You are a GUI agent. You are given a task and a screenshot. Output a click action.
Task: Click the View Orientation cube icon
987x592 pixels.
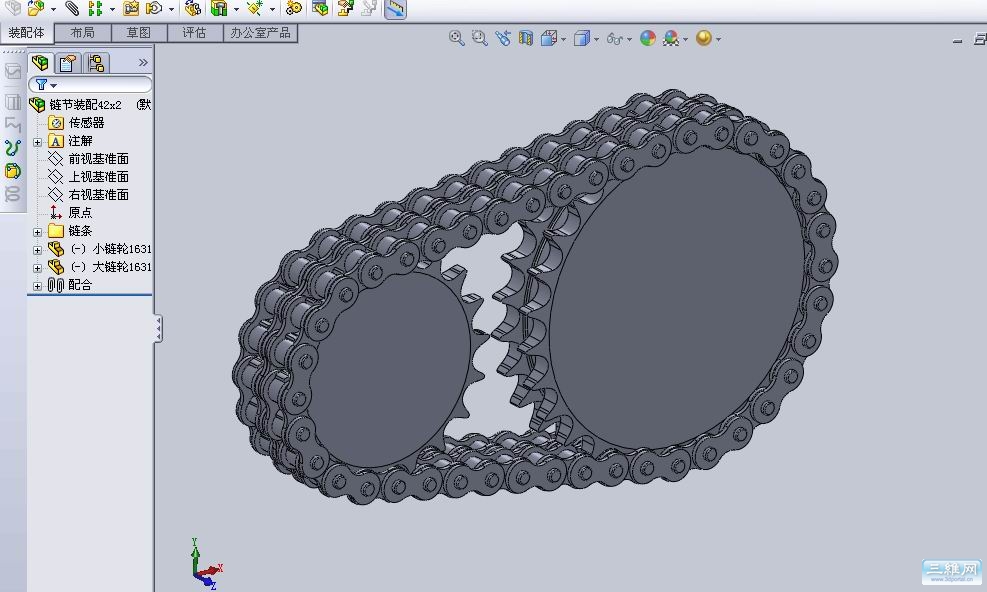tap(549, 38)
